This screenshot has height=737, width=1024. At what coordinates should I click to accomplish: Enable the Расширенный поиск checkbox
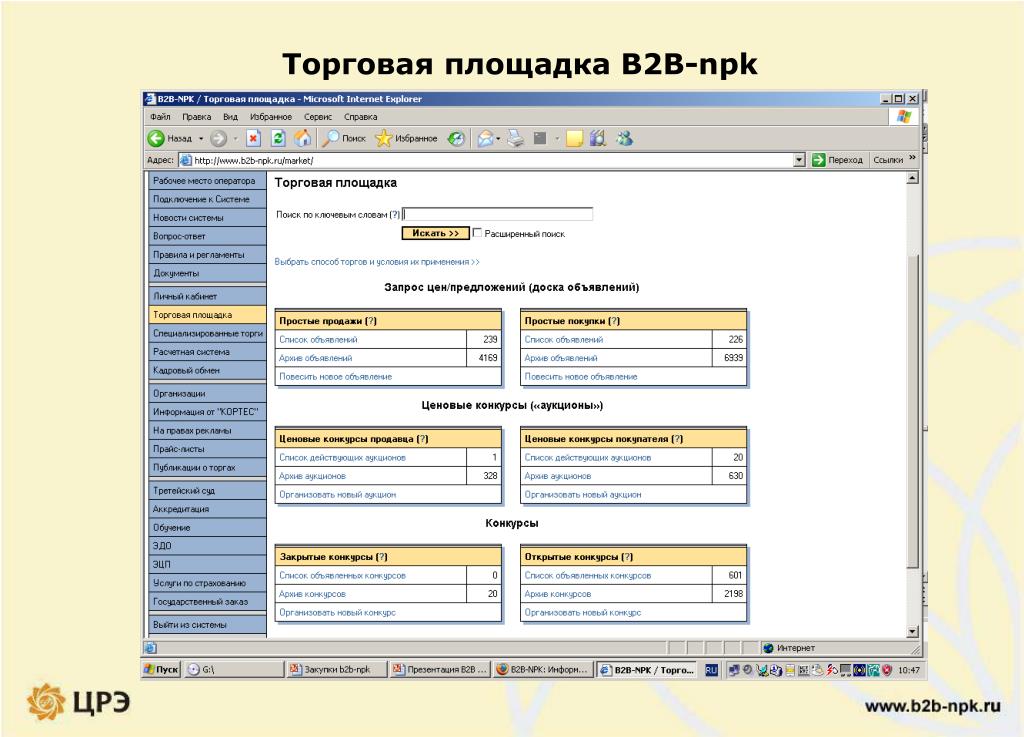[477, 232]
